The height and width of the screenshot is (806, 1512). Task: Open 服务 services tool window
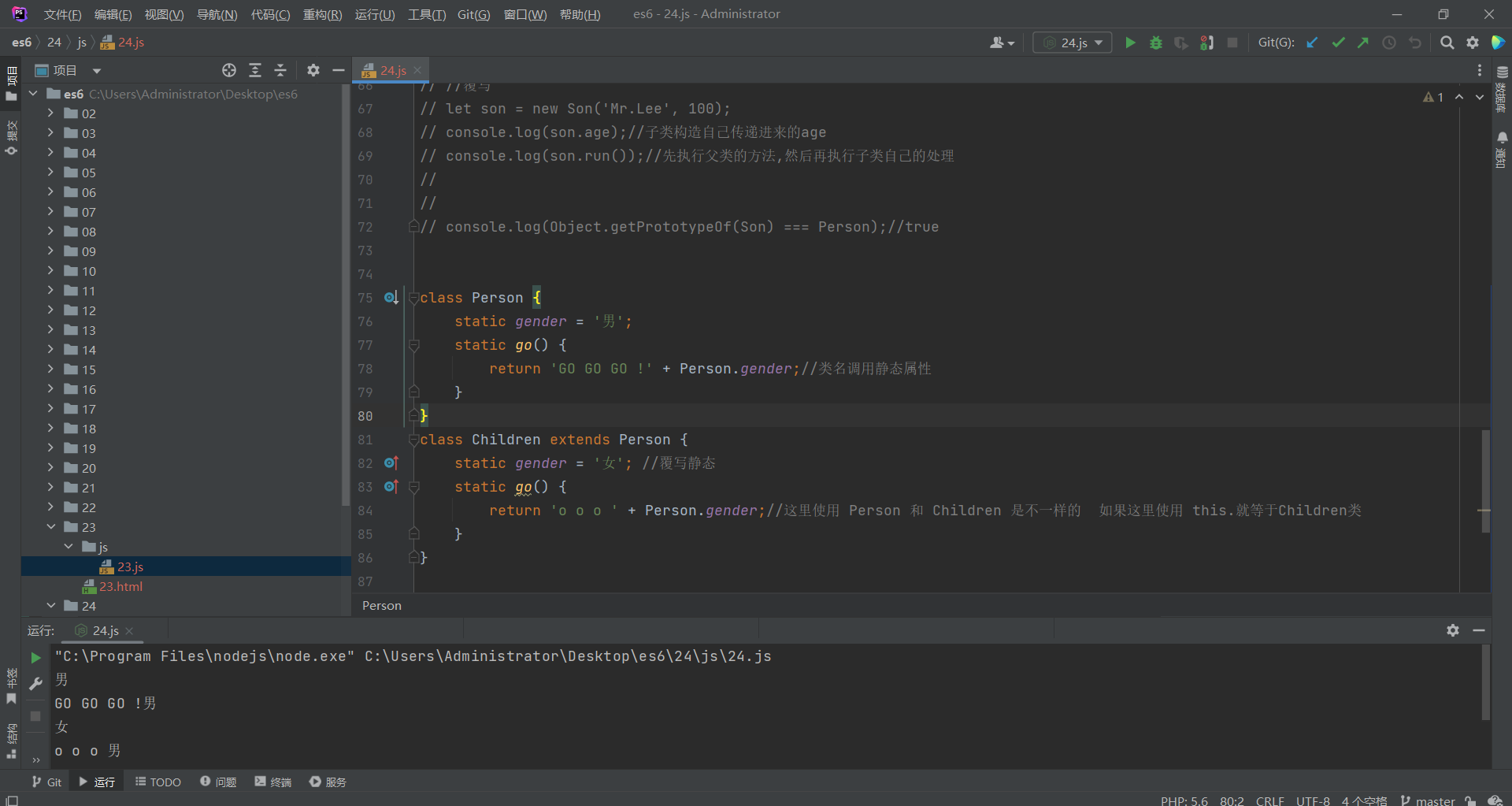click(x=328, y=782)
